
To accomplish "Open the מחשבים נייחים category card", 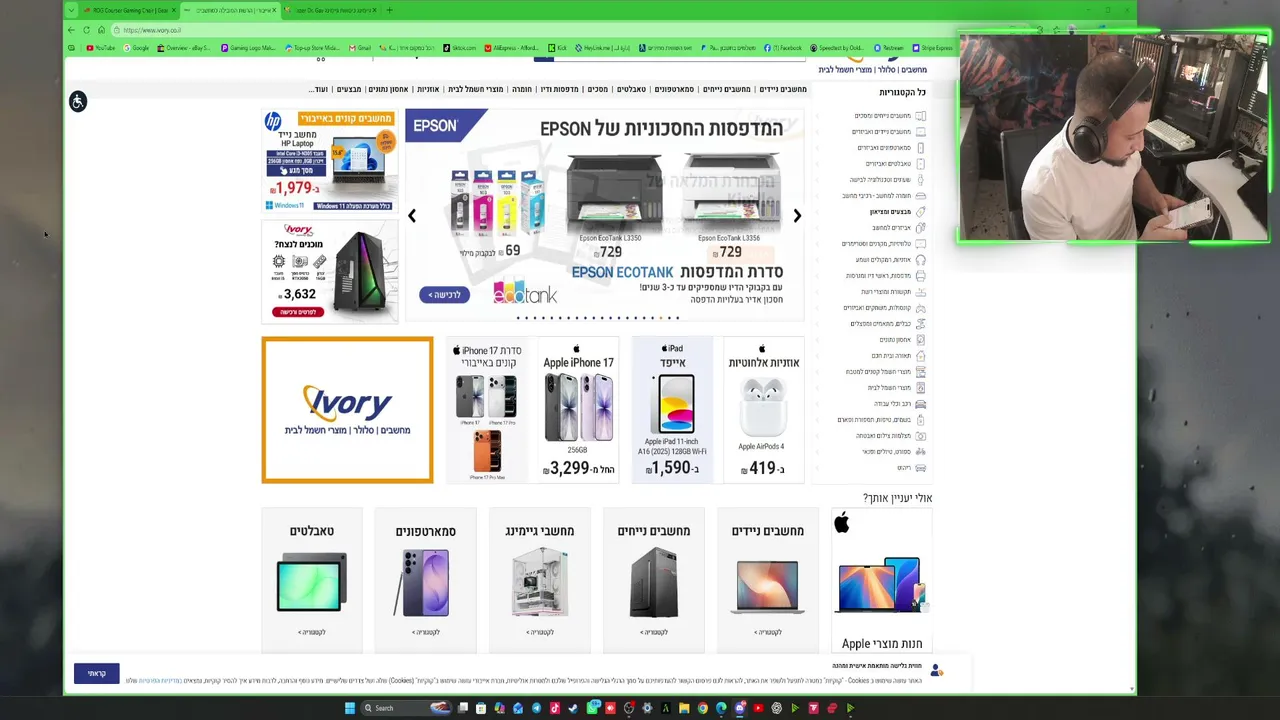I will point(654,580).
